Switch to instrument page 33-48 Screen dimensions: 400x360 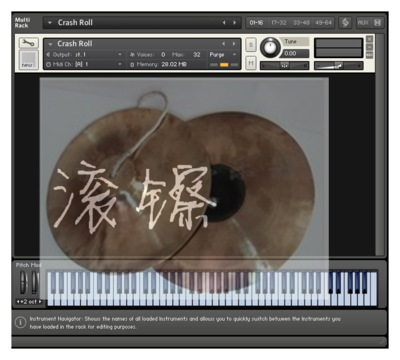tap(301, 23)
